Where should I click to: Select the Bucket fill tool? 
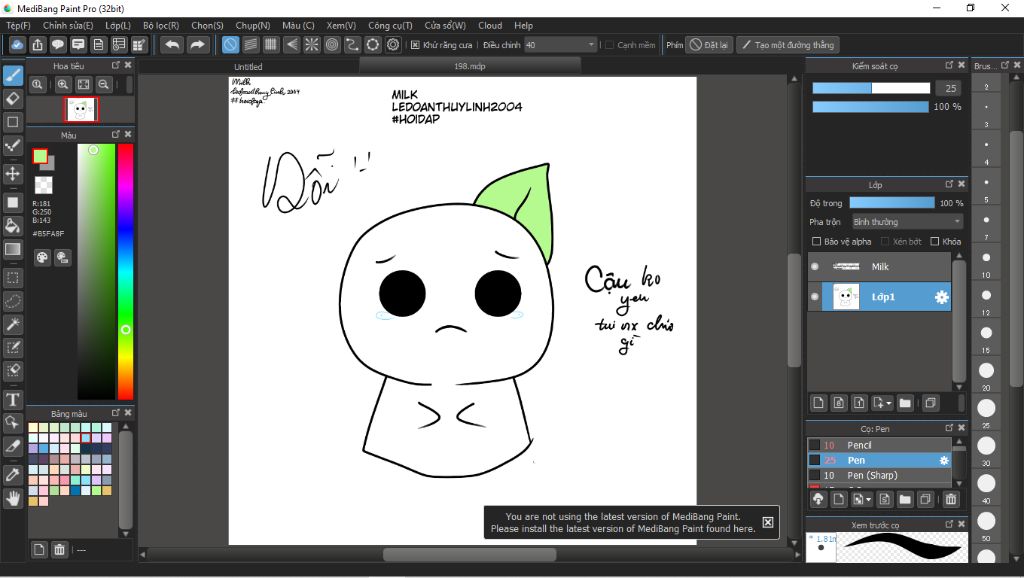pos(12,226)
